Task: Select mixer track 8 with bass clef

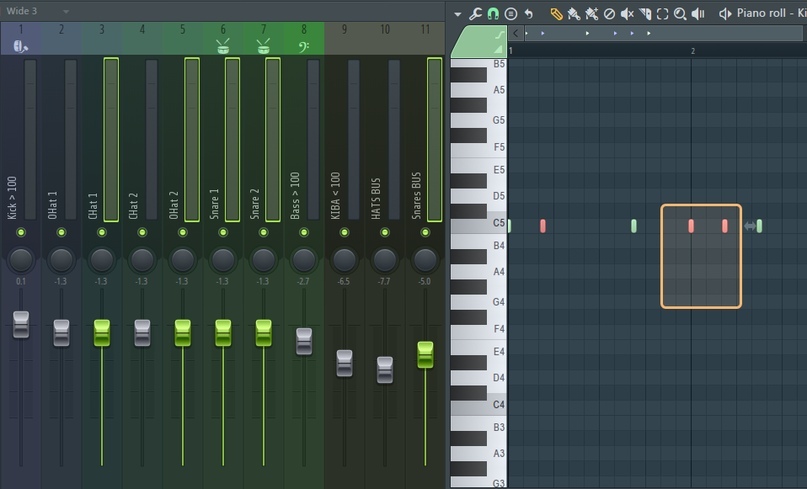Action: (304, 38)
